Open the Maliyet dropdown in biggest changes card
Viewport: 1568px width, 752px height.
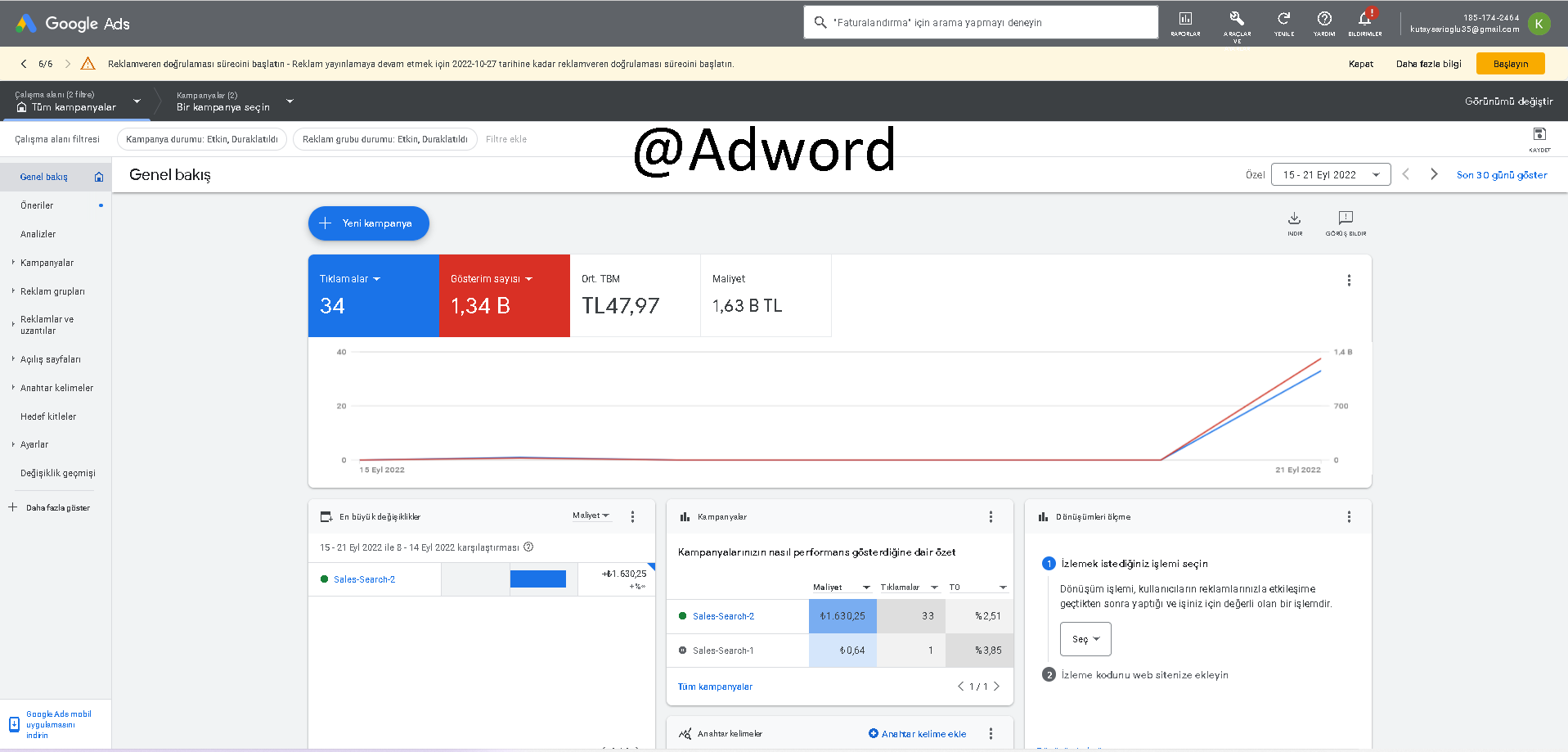[591, 516]
